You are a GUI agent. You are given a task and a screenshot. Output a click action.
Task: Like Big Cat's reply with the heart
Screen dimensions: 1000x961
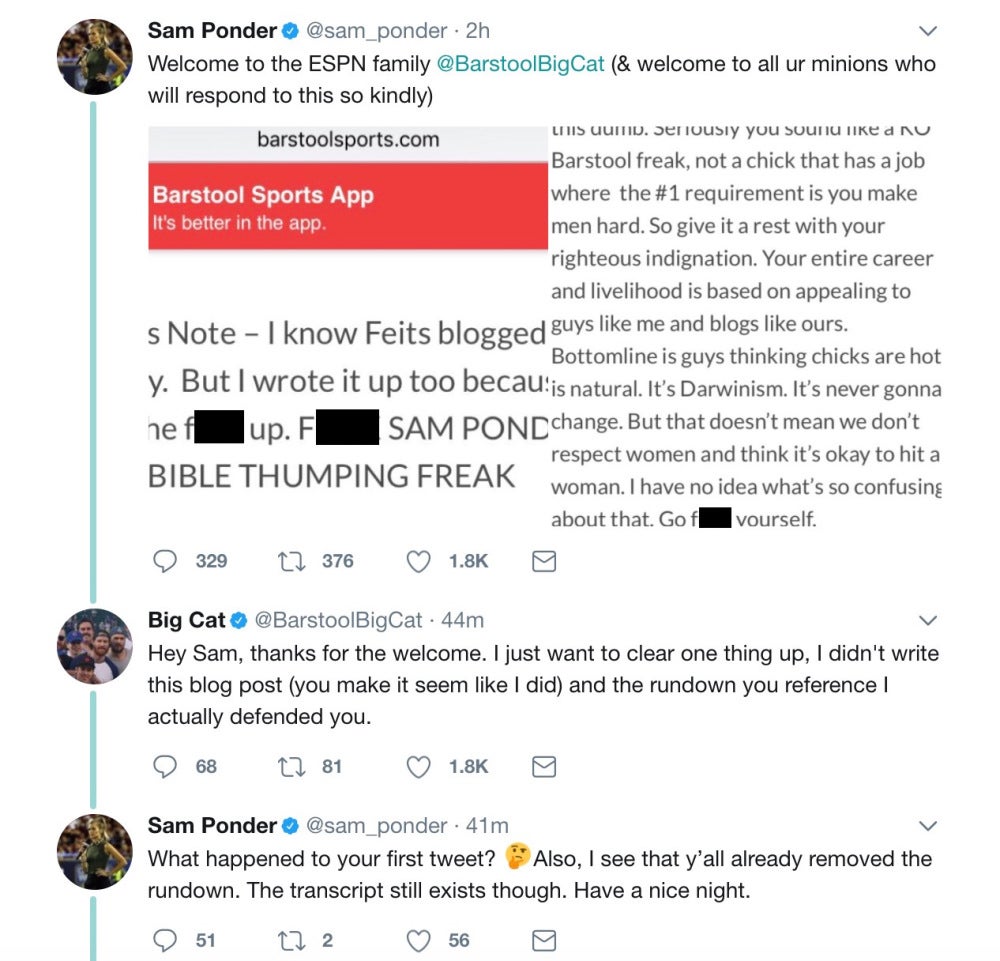point(418,766)
